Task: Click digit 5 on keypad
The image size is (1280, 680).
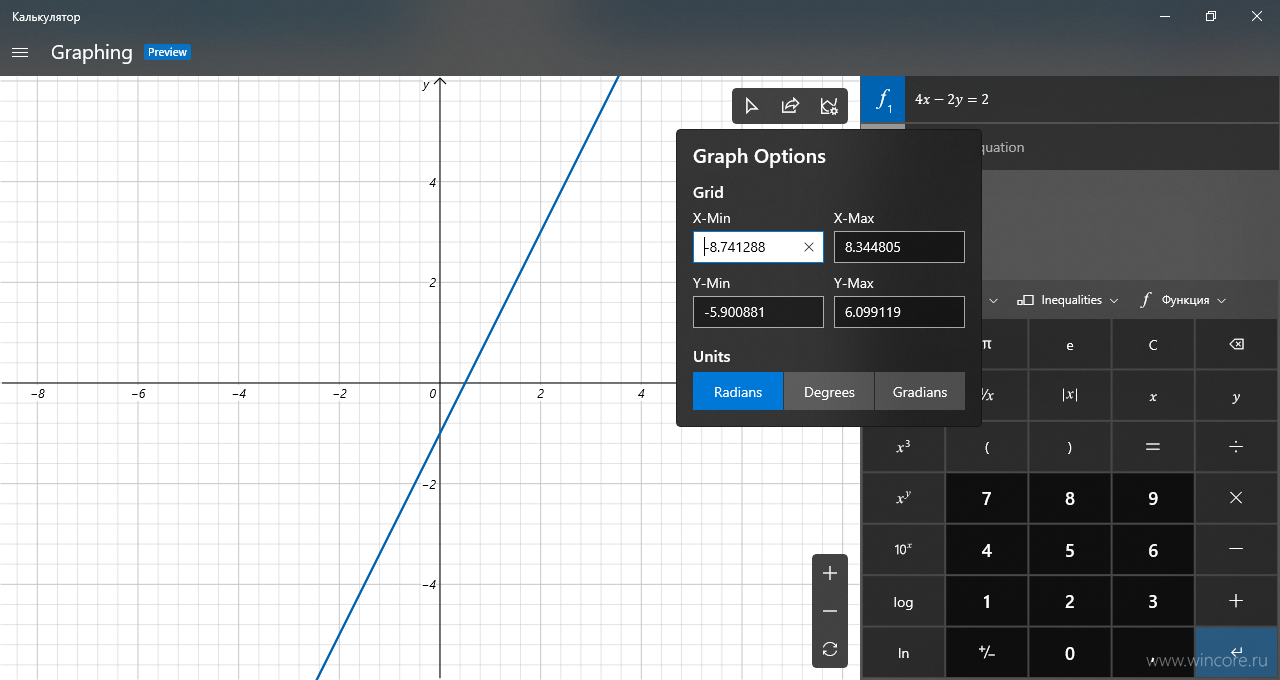Action: (x=1070, y=550)
